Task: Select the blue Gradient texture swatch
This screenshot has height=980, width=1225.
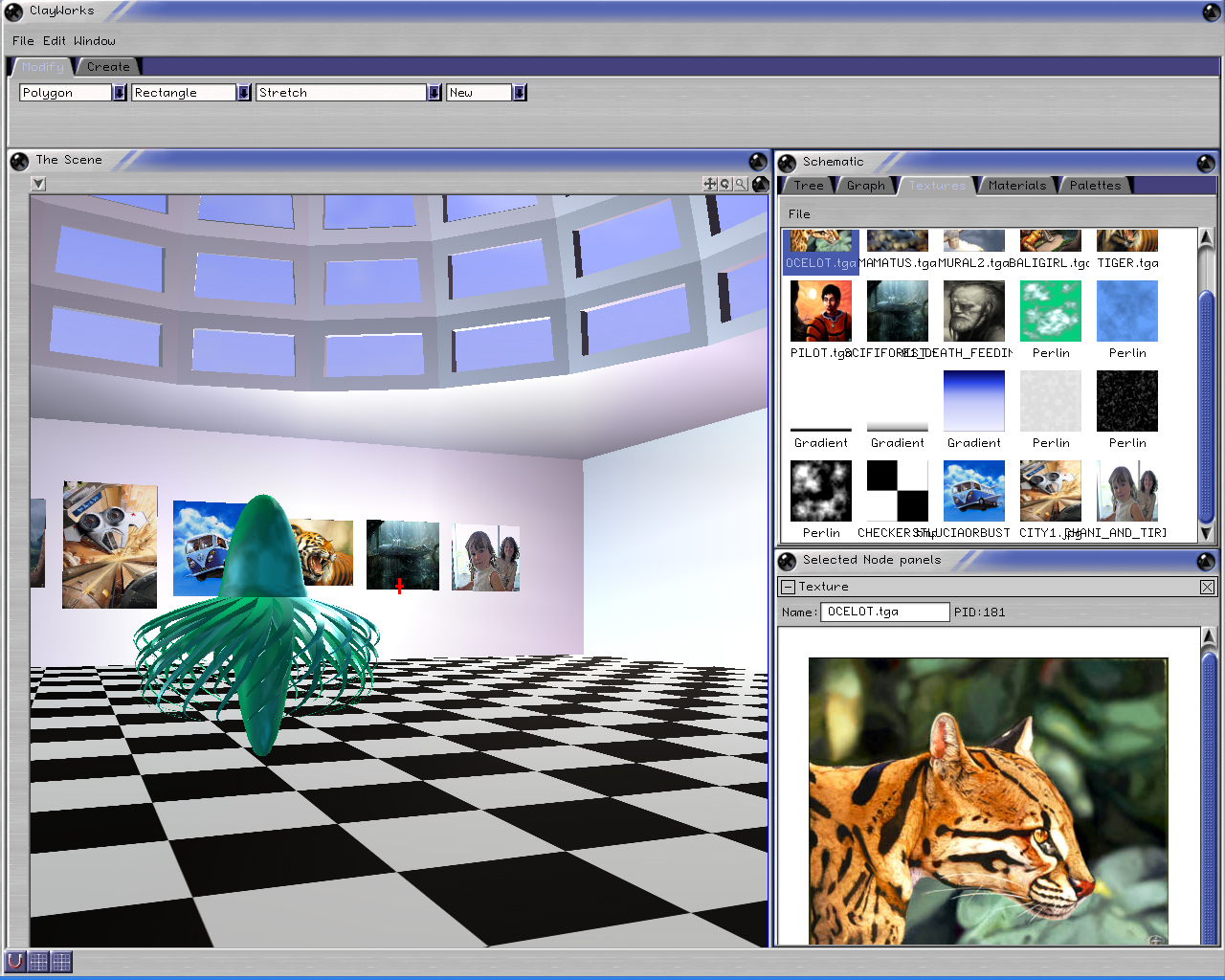Action: click(x=973, y=401)
